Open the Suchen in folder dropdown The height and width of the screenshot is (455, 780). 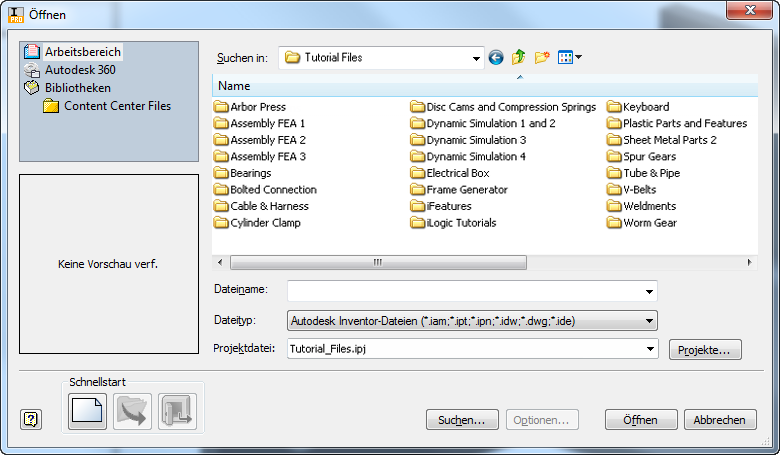[x=381, y=58]
